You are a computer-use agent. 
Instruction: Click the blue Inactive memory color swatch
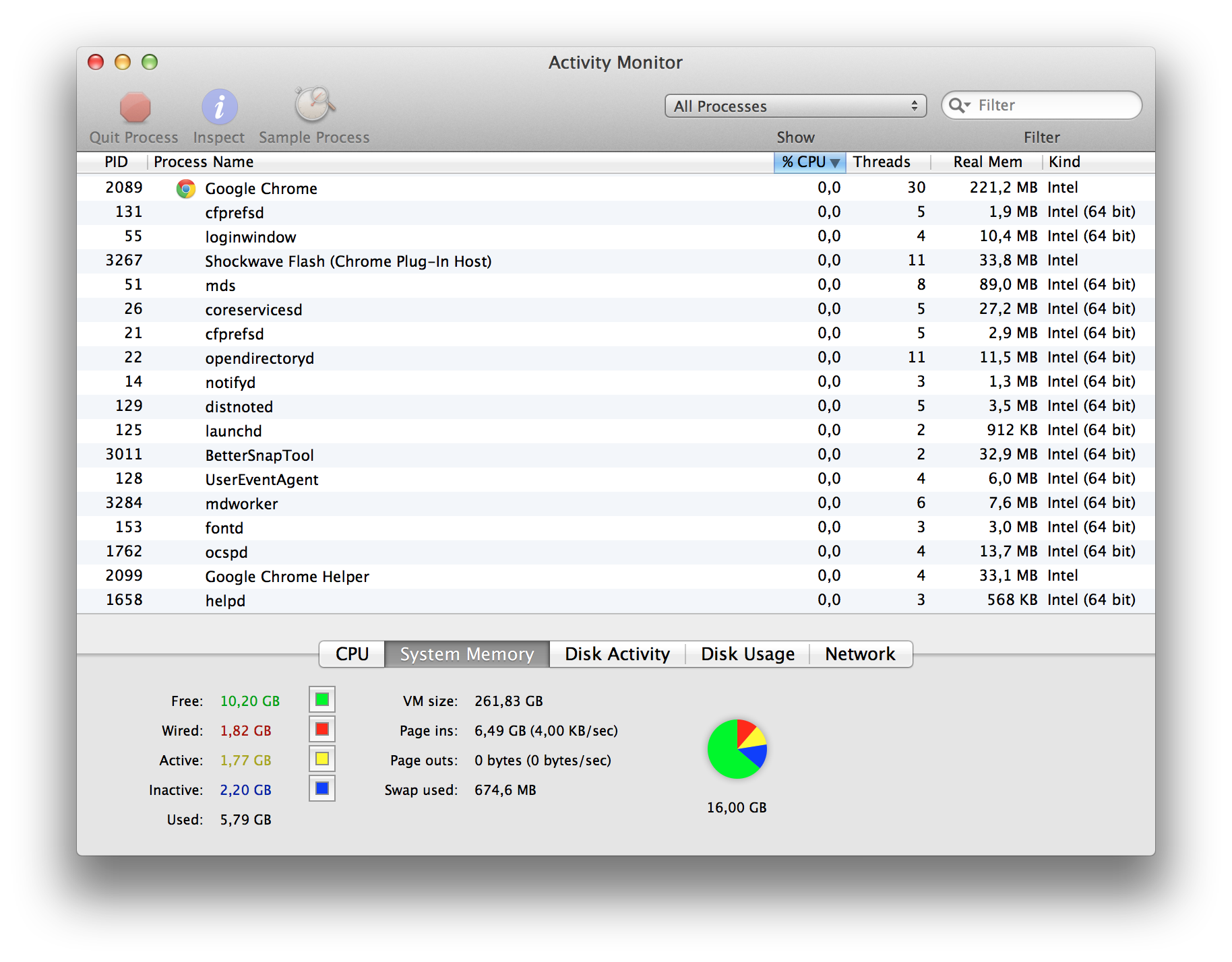click(322, 788)
